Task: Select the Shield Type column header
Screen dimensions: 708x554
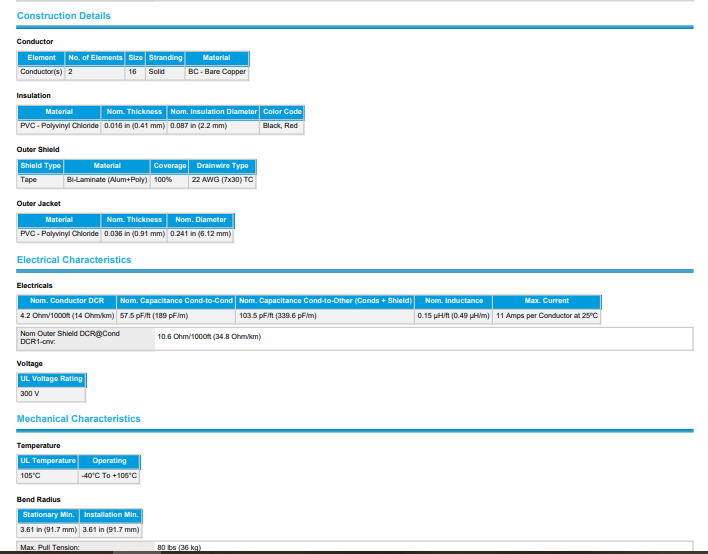Action: [40, 166]
